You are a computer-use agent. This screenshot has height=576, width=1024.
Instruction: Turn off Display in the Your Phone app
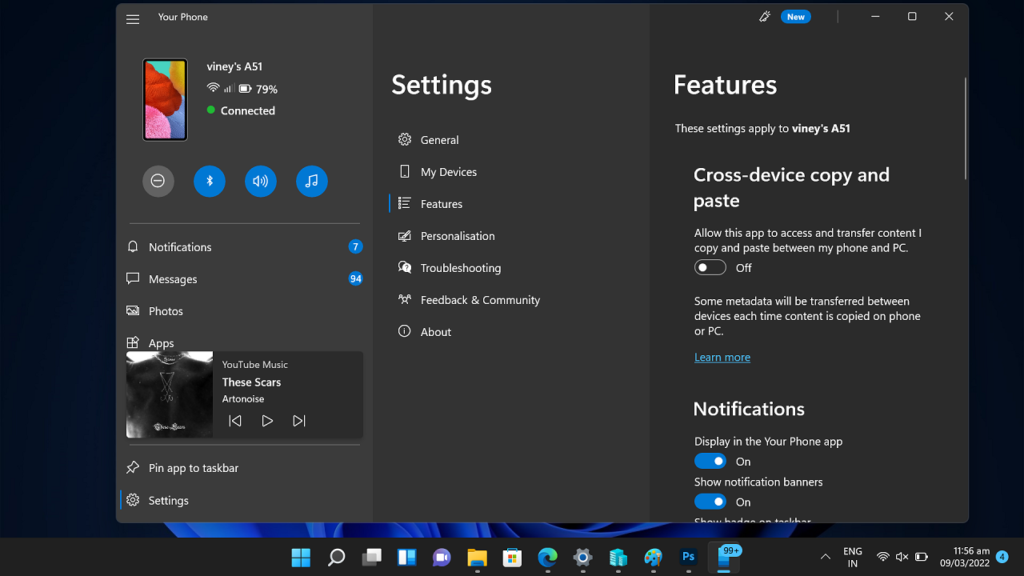[710, 461]
